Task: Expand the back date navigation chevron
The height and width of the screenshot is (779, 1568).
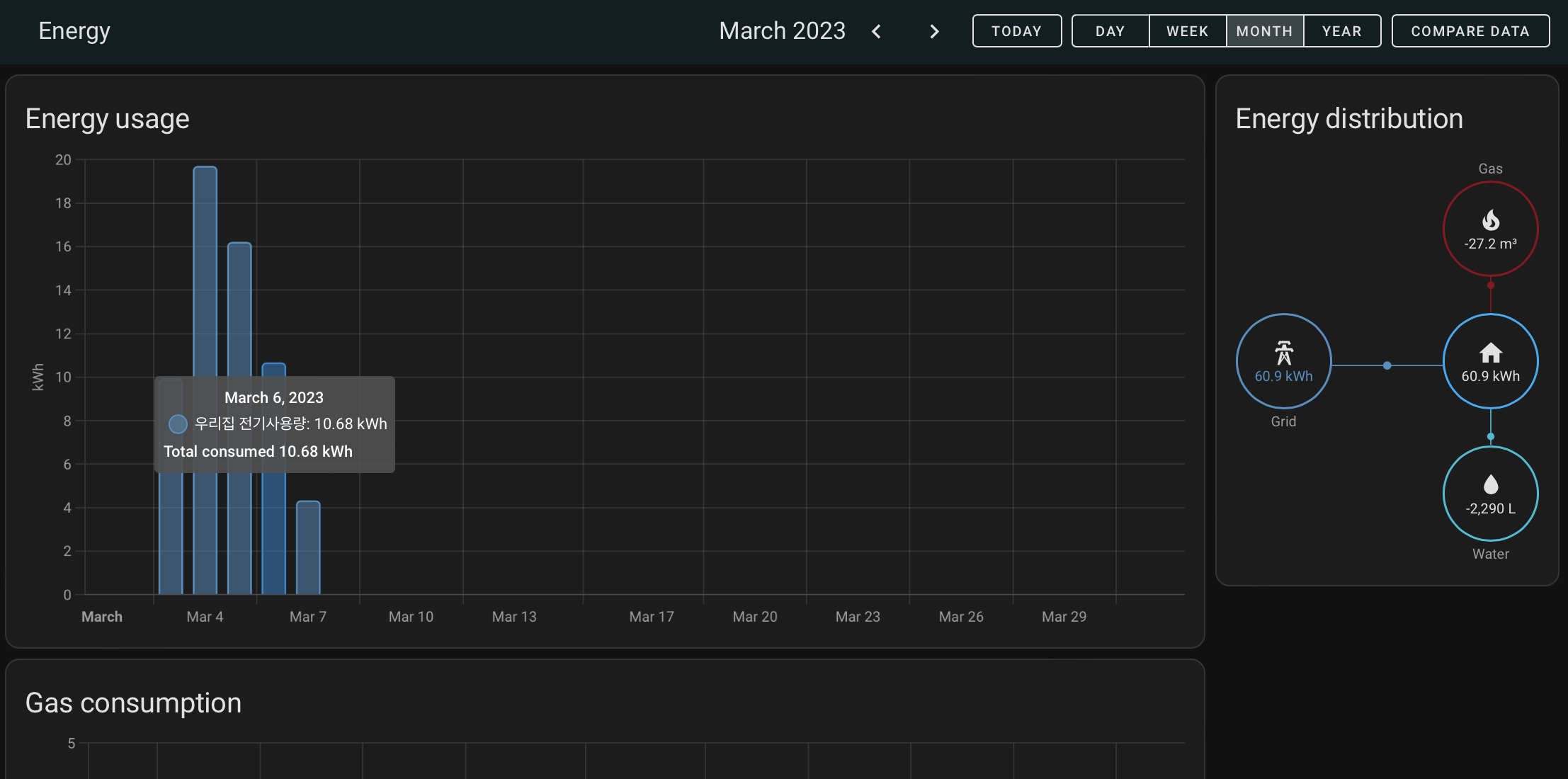Action: 876,31
